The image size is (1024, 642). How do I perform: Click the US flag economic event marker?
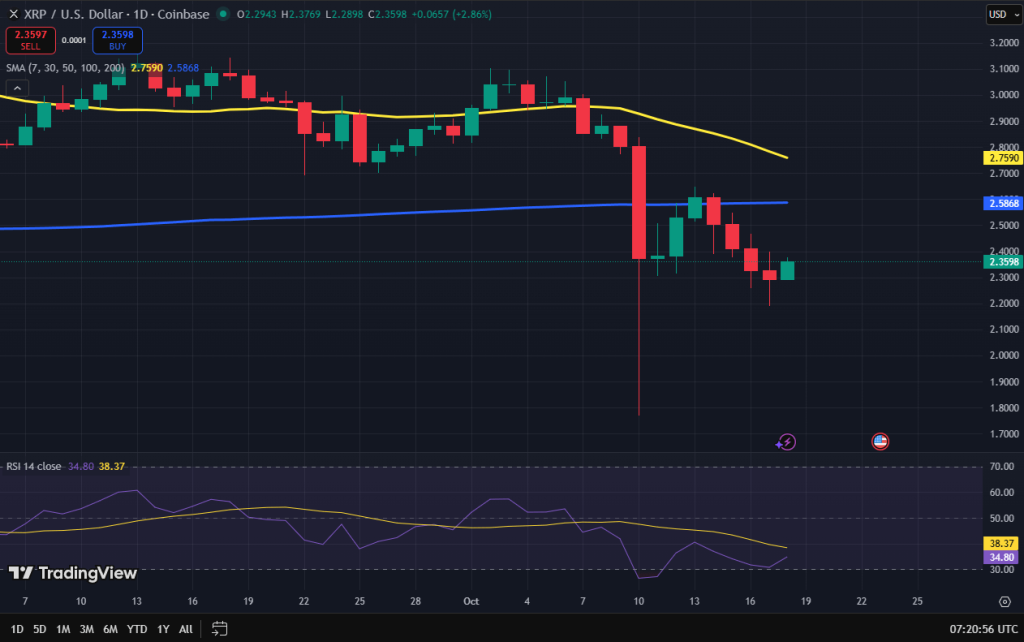pyautogui.click(x=880, y=441)
